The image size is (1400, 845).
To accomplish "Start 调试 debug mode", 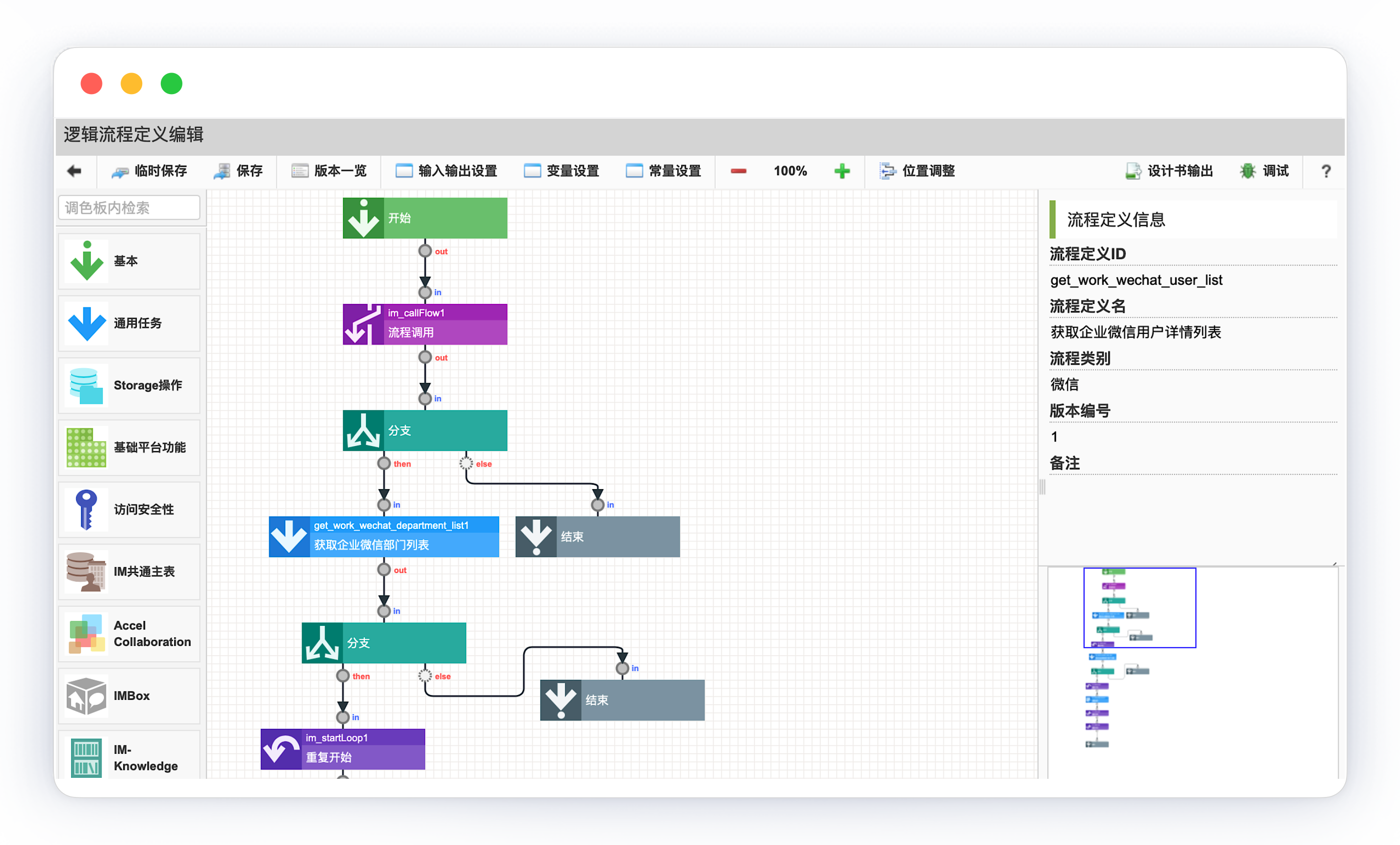I will click(x=1265, y=171).
